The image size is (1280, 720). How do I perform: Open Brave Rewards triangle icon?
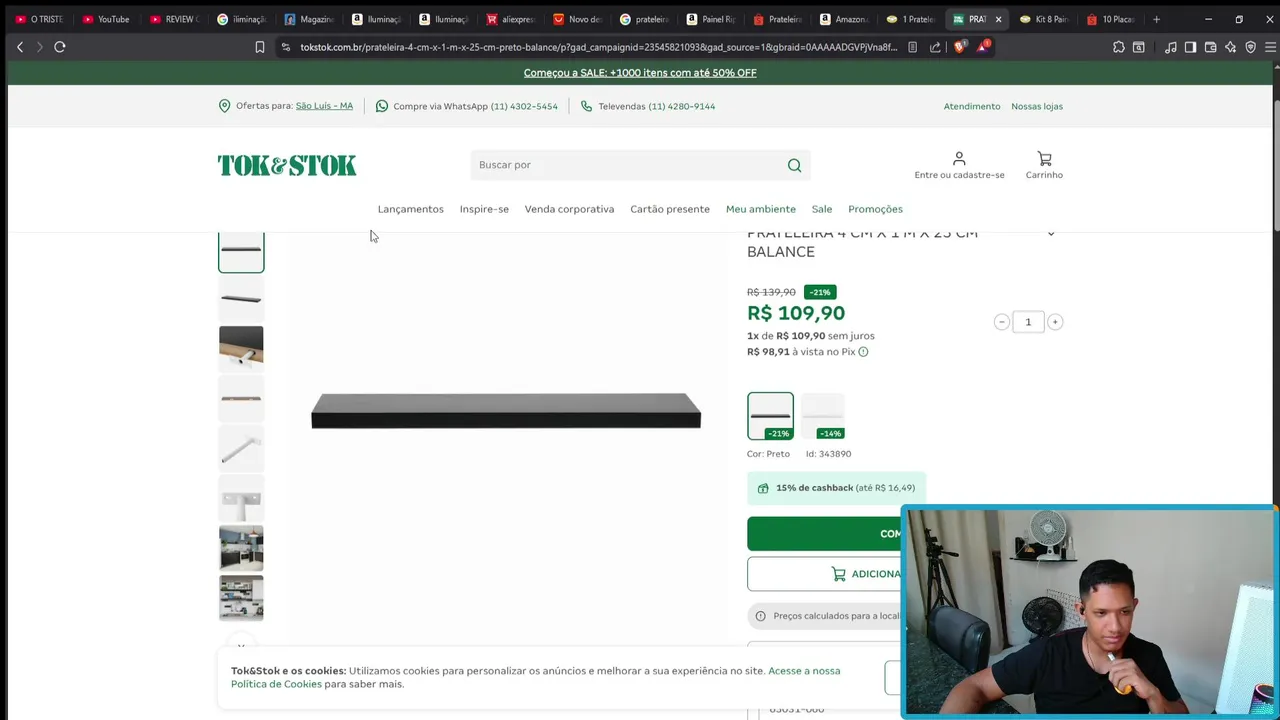pyautogui.click(x=983, y=47)
